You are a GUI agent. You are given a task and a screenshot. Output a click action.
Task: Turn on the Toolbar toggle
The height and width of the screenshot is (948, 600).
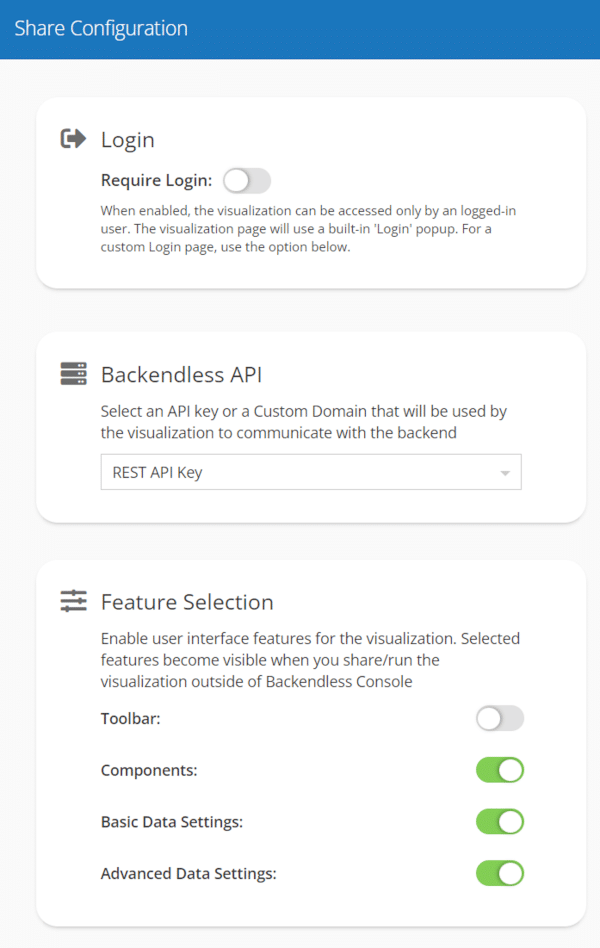point(500,718)
